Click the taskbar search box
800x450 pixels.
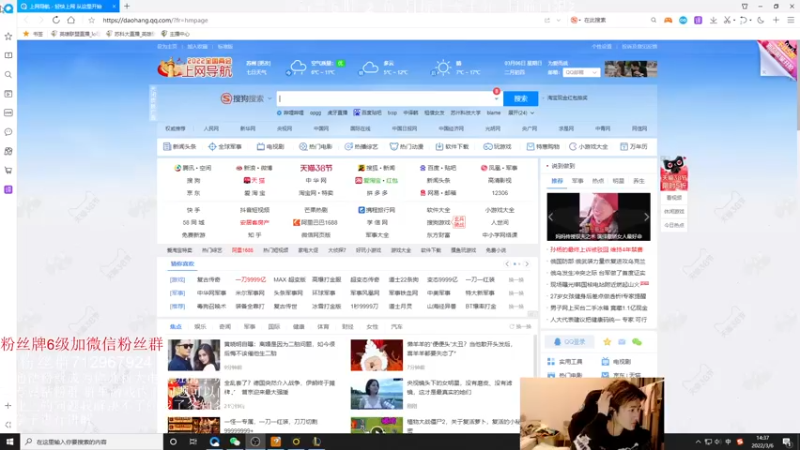(x=92, y=442)
